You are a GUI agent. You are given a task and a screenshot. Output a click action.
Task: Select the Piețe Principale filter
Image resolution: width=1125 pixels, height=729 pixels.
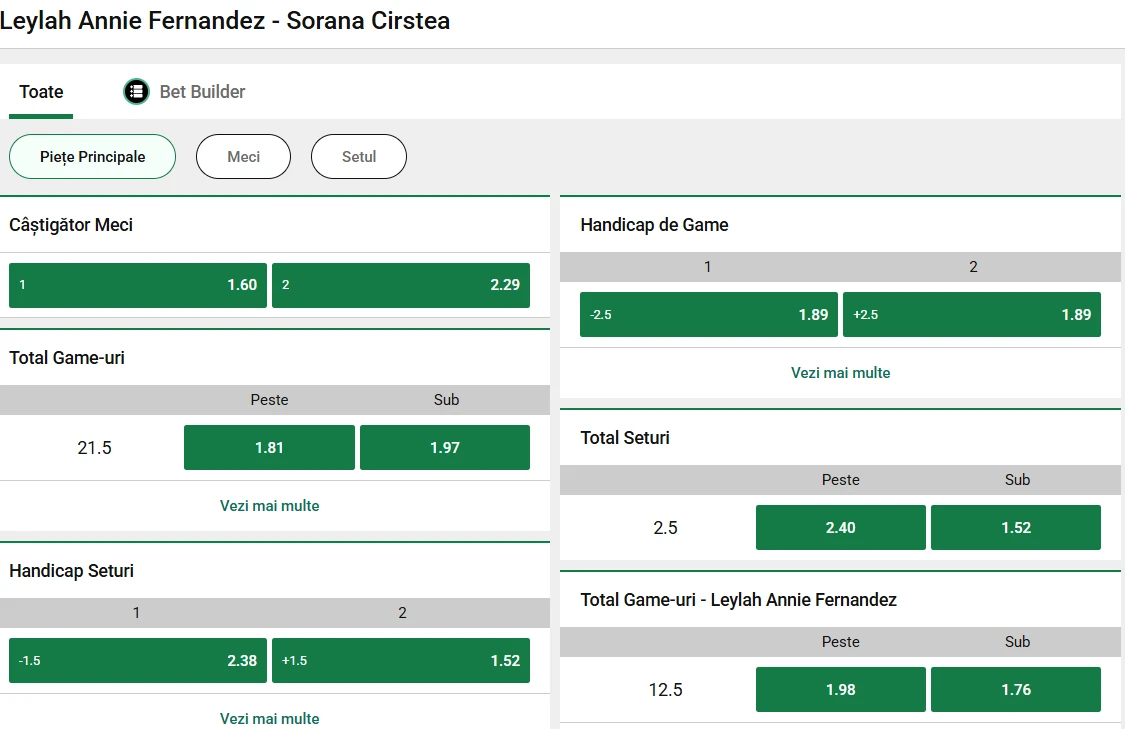click(92, 157)
